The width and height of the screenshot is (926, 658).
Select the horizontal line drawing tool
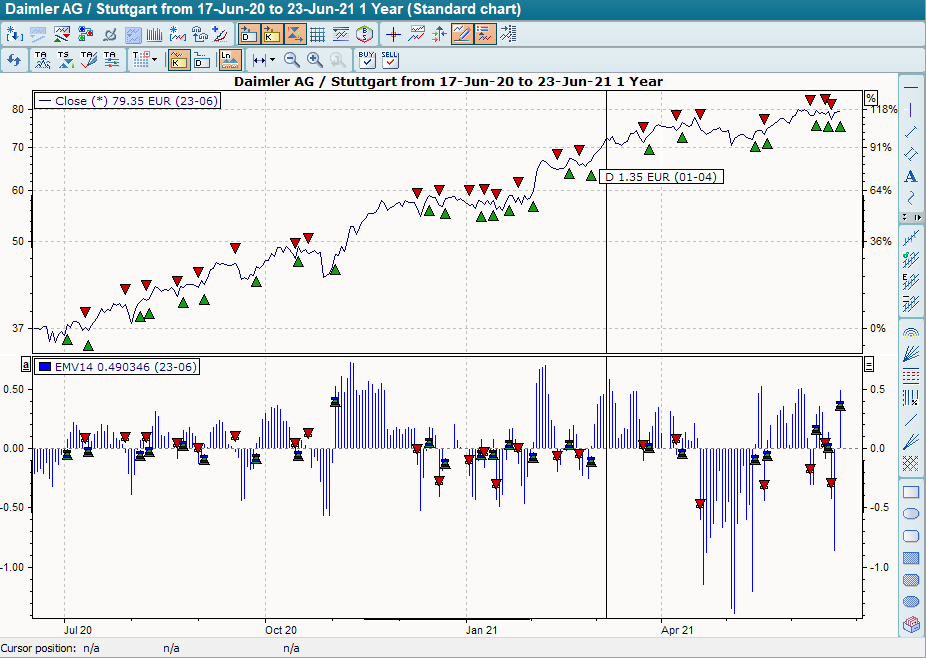click(911, 88)
